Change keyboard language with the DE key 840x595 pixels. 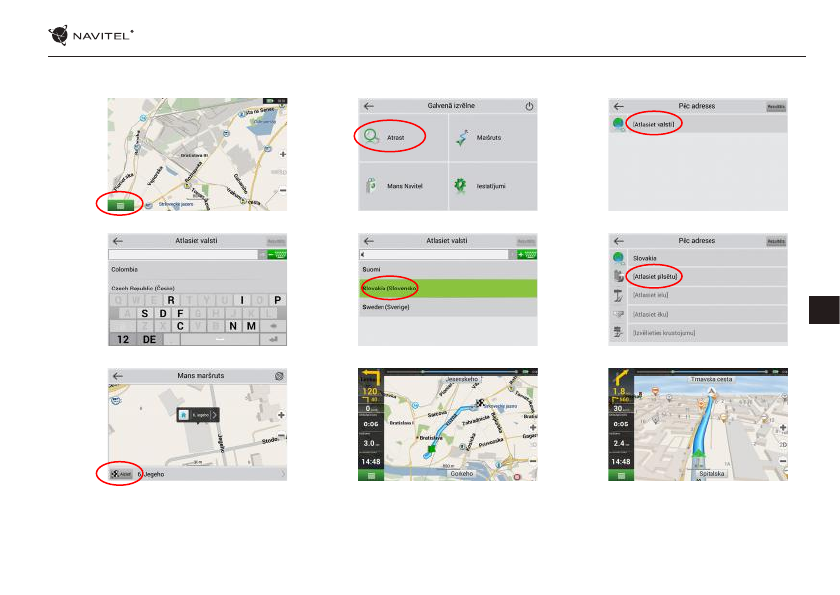coord(149,340)
